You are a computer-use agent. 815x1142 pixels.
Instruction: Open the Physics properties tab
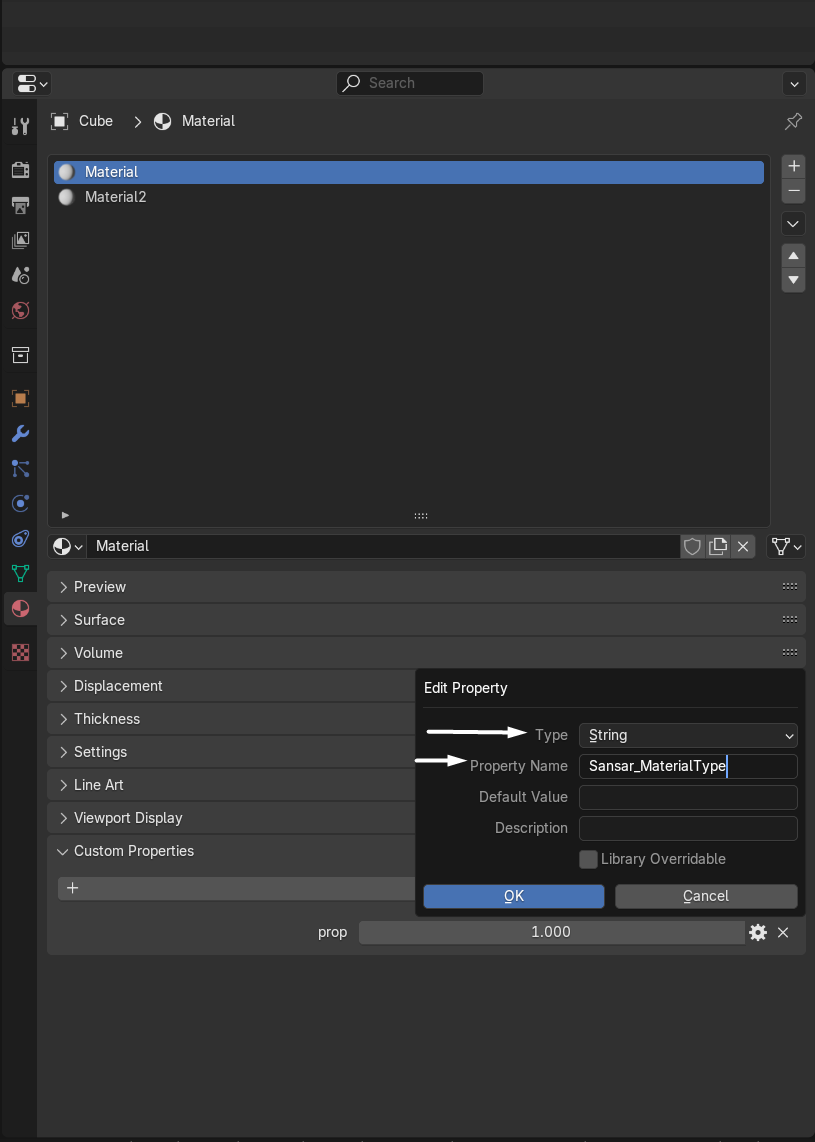(20, 503)
